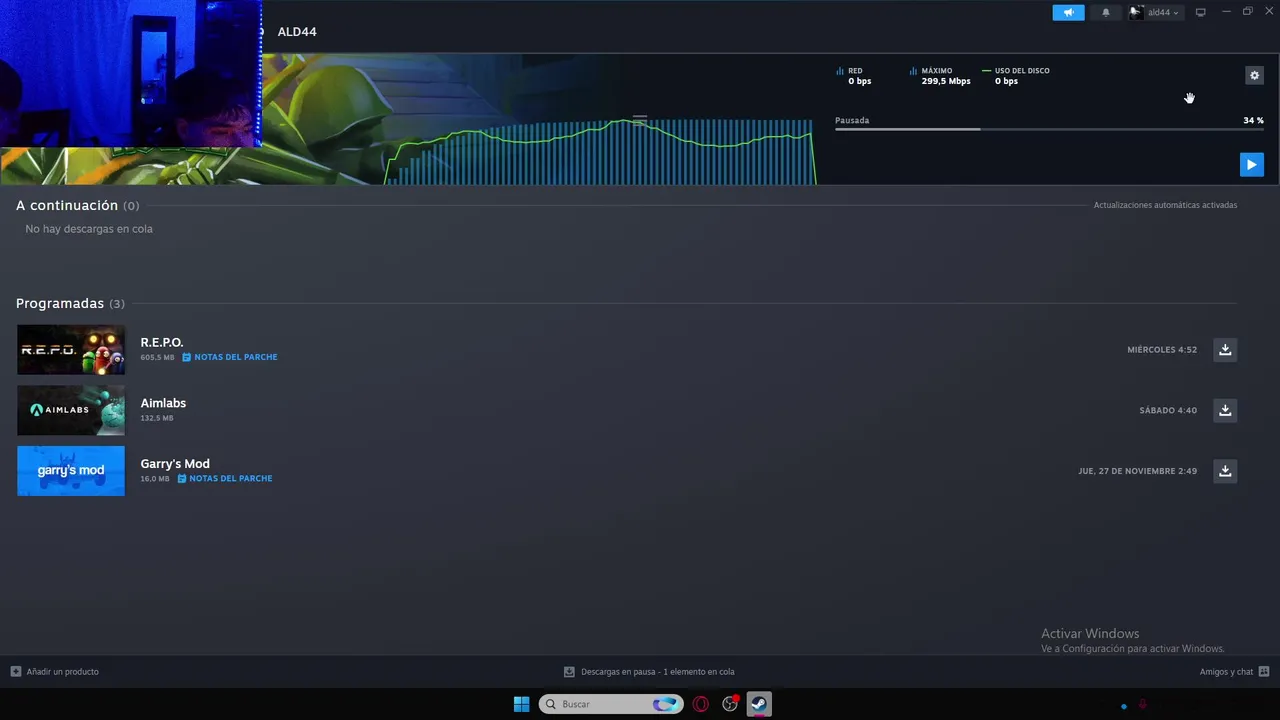Click the Steam taskbar icon
1280x720 pixels.
click(760, 704)
